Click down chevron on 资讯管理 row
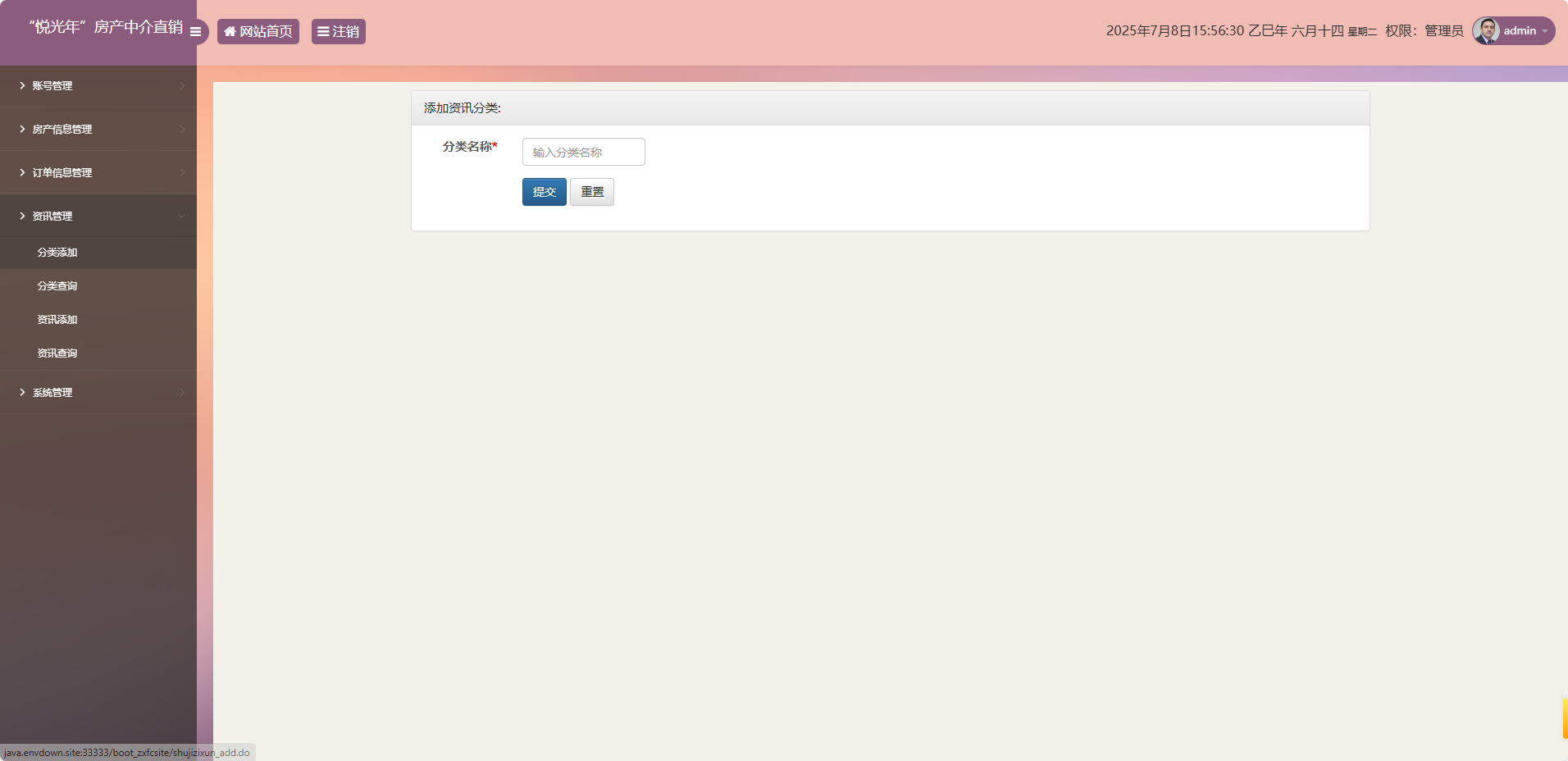This screenshot has width=1568, height=761. coord(182,216)
